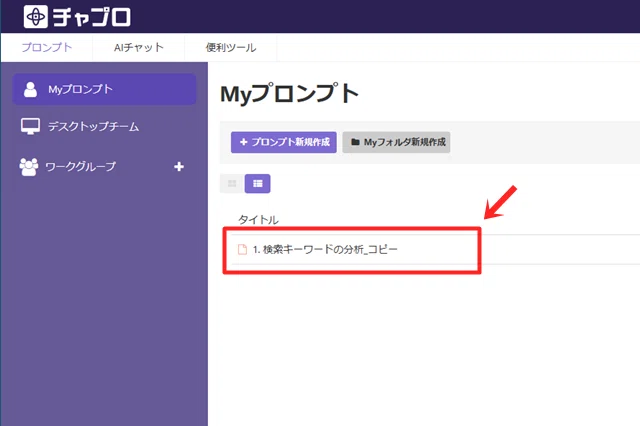Switch to the AIチャット tab

click(x=138, y=48)
